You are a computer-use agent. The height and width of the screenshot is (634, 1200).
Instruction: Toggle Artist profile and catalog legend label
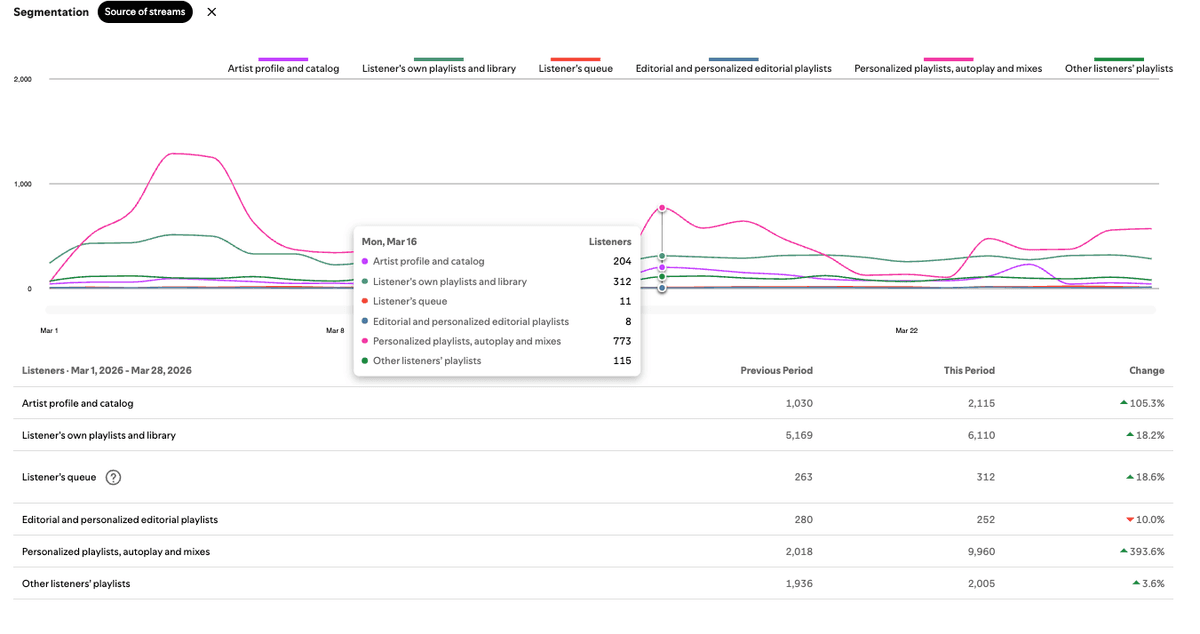284,69
